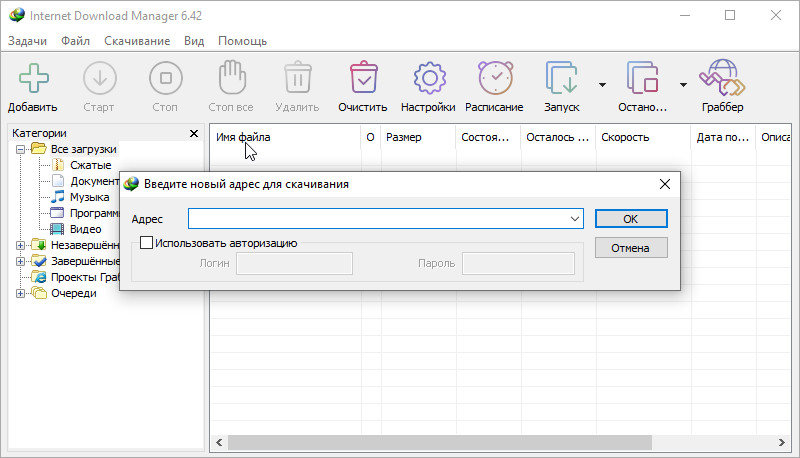
Task: Open the Адрес combo box dropdown arrow
Action: [x=574, y=218]
